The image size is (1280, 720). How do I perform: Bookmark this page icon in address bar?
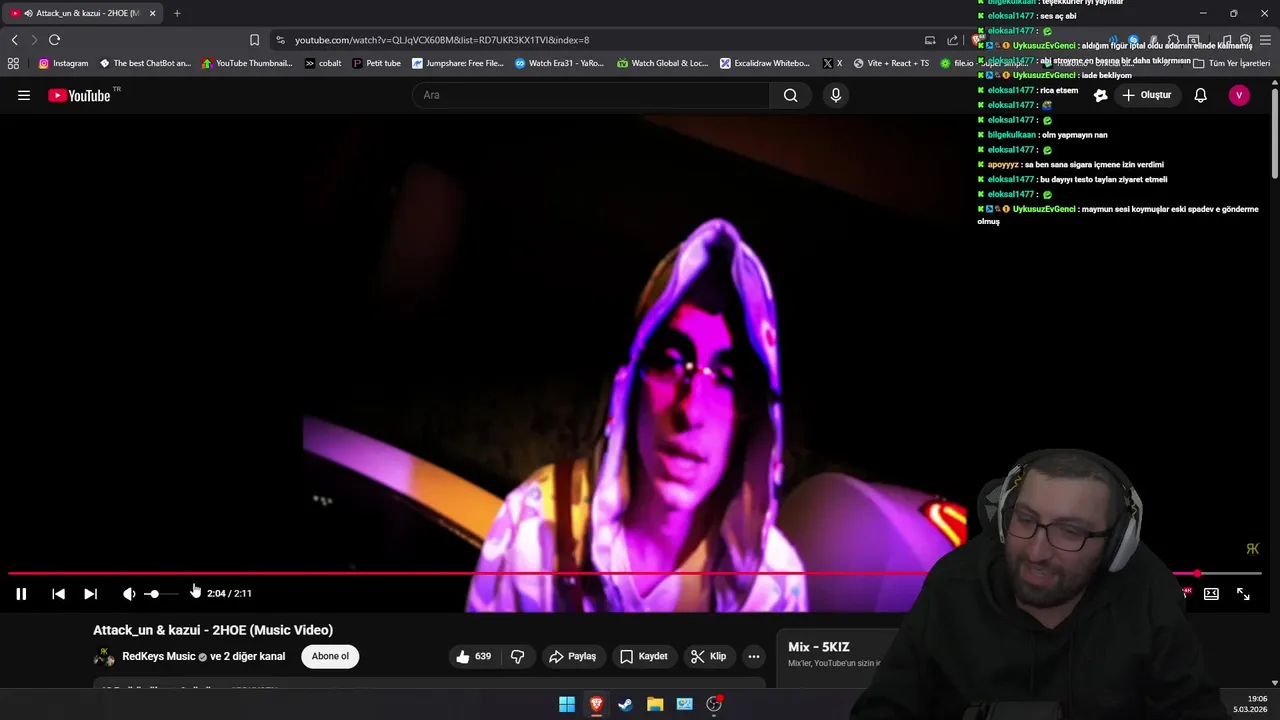(254, 40)
